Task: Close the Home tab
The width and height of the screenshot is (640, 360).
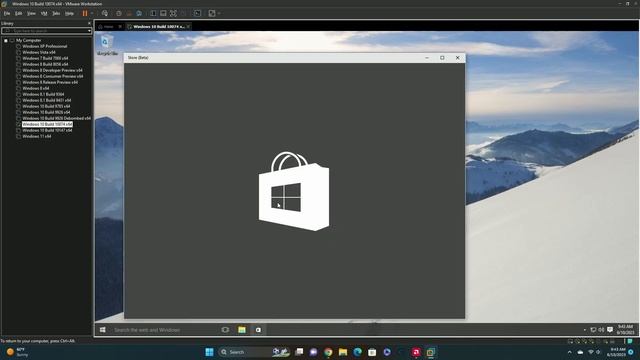Action: tap(120, 27)
